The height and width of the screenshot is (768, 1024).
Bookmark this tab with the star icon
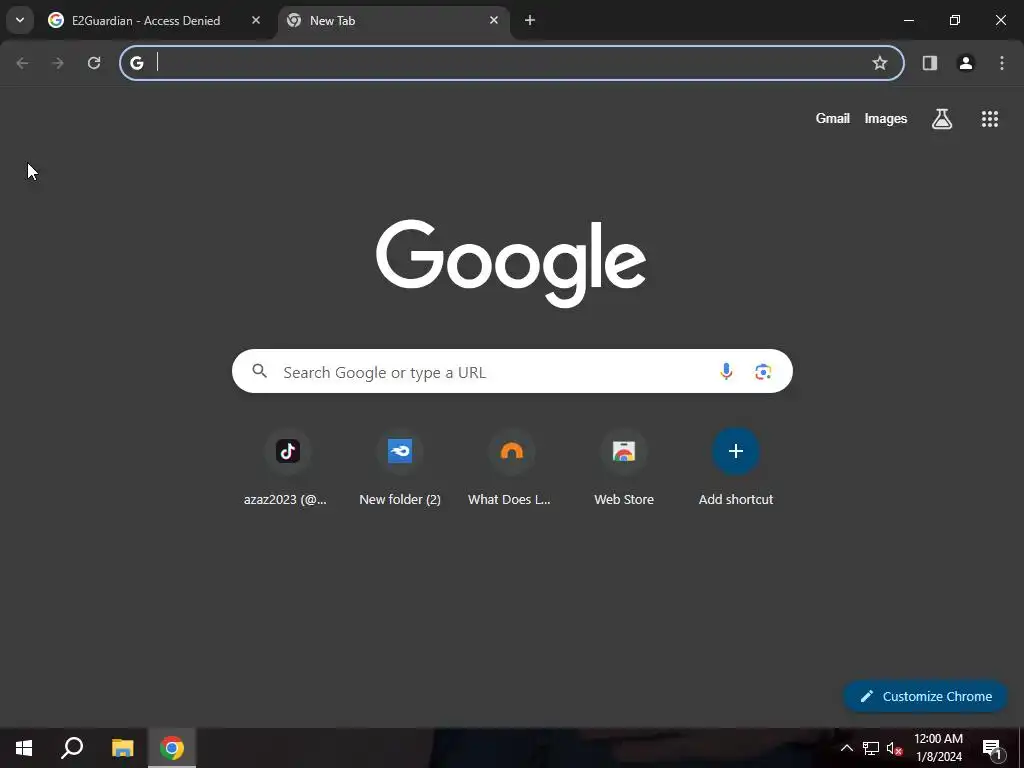(x=880, y=63)
